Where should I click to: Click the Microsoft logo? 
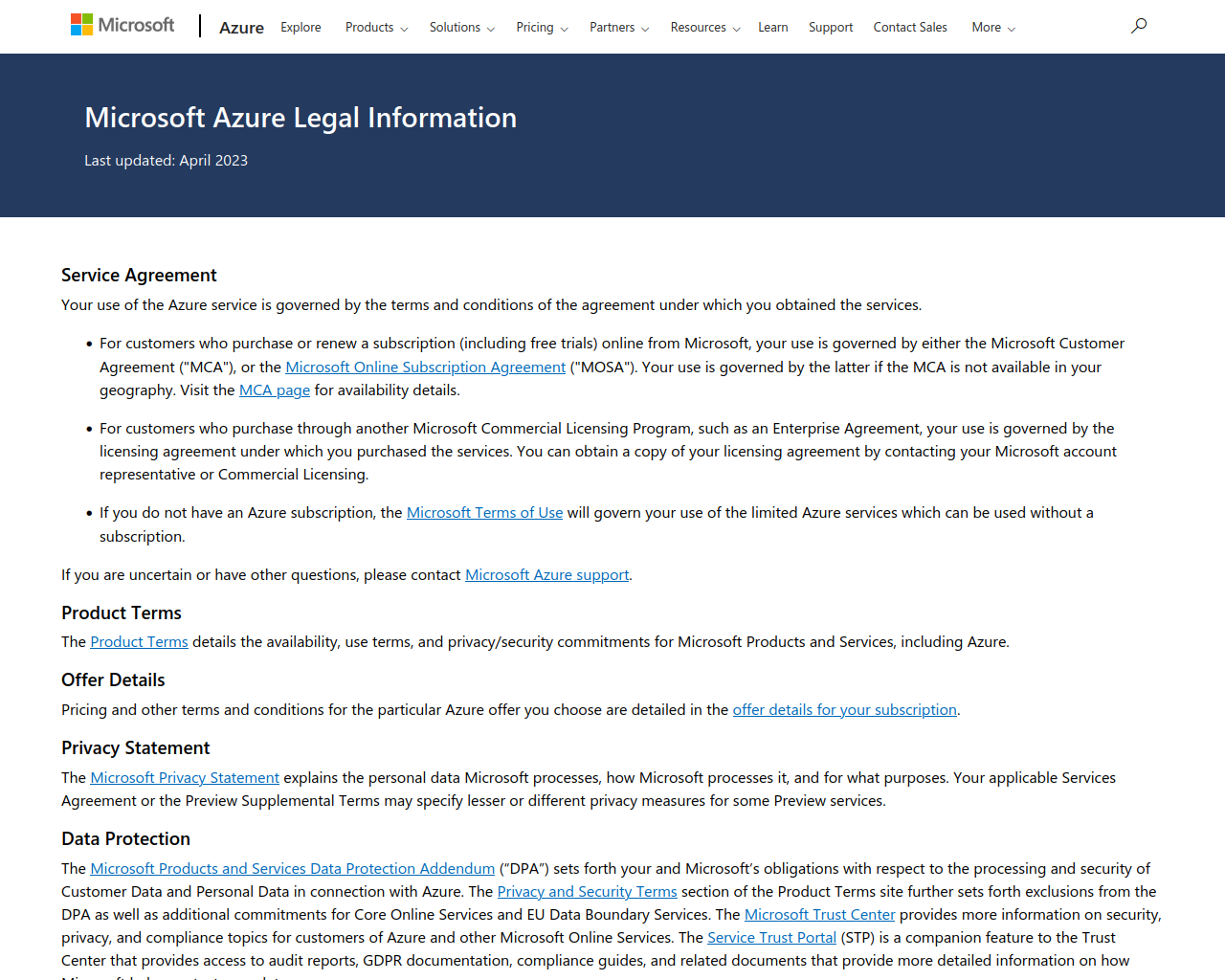pos(122,25)
